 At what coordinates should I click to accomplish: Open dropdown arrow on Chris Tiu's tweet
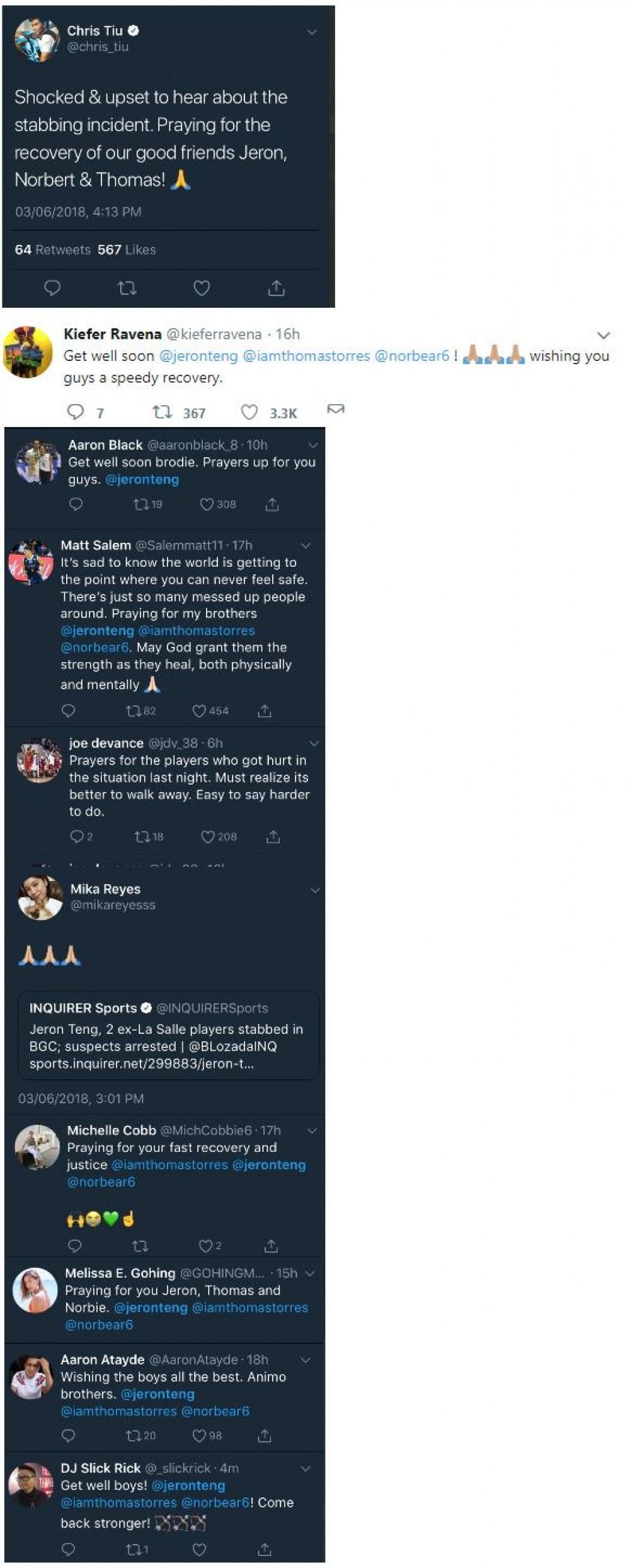(x=312, y=31)
